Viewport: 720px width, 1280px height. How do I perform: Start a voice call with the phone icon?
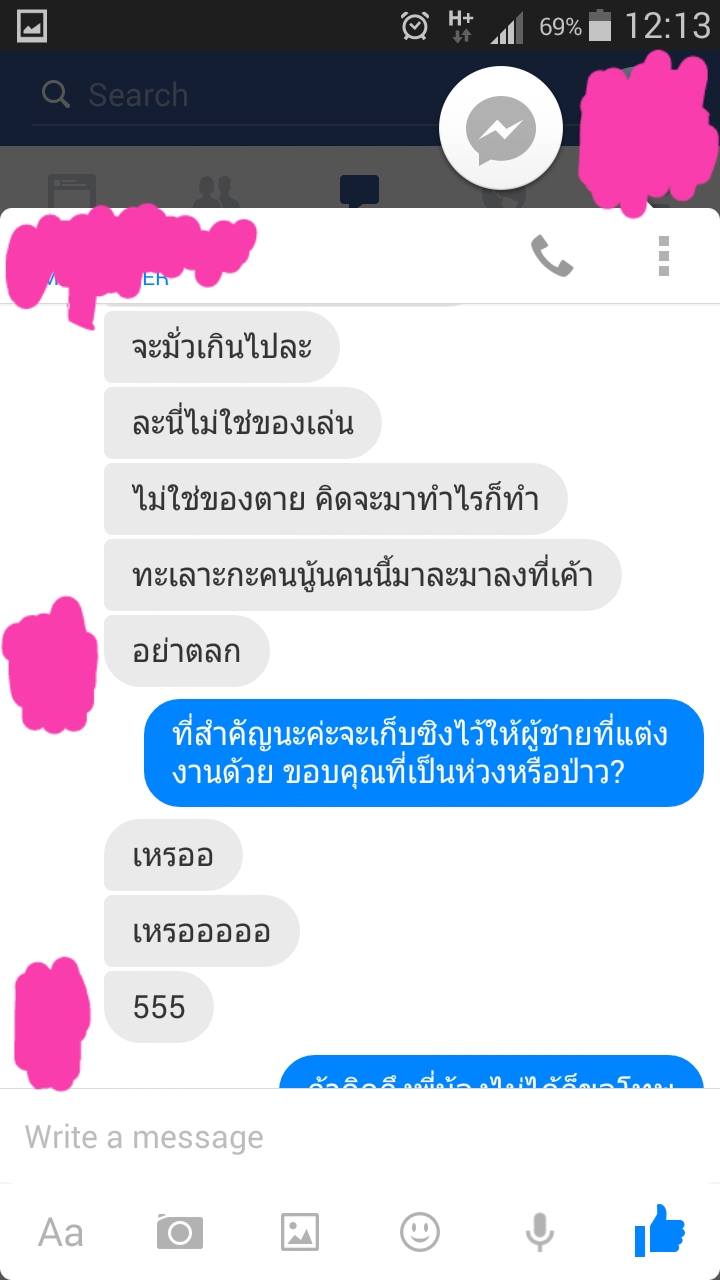tap(551, 257)
